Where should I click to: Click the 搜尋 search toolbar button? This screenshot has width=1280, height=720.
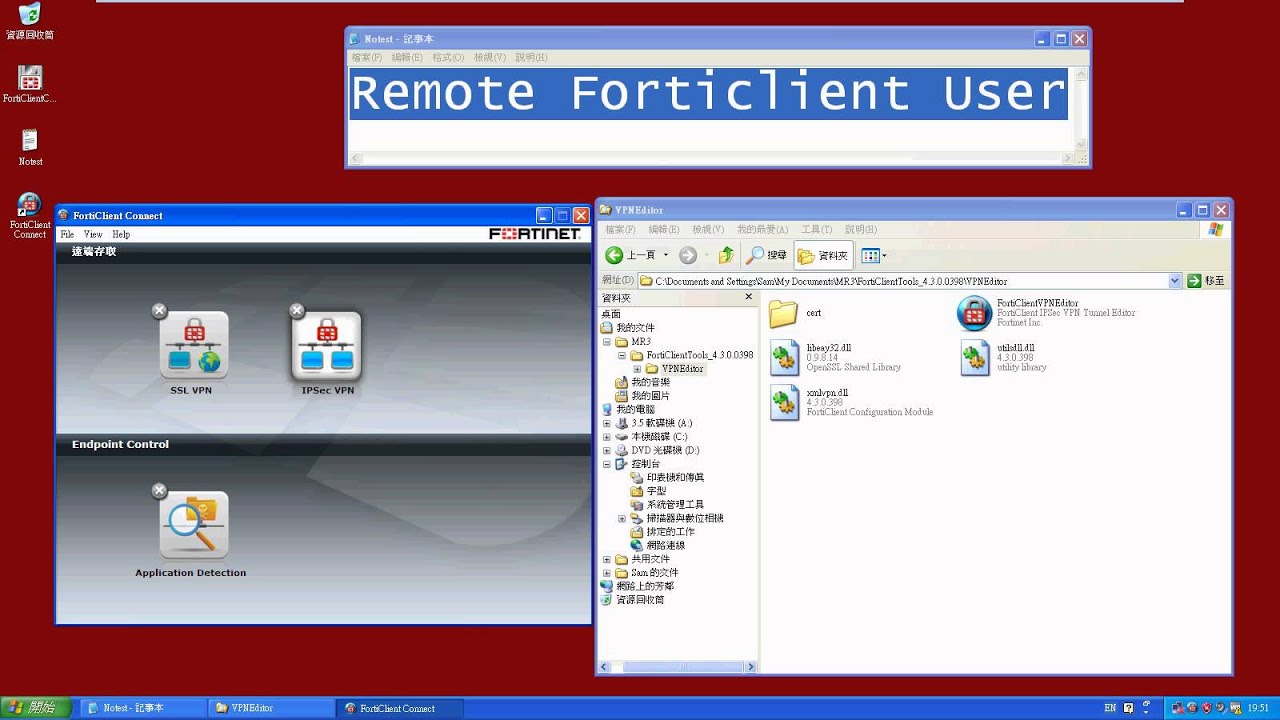click(767, 255)
